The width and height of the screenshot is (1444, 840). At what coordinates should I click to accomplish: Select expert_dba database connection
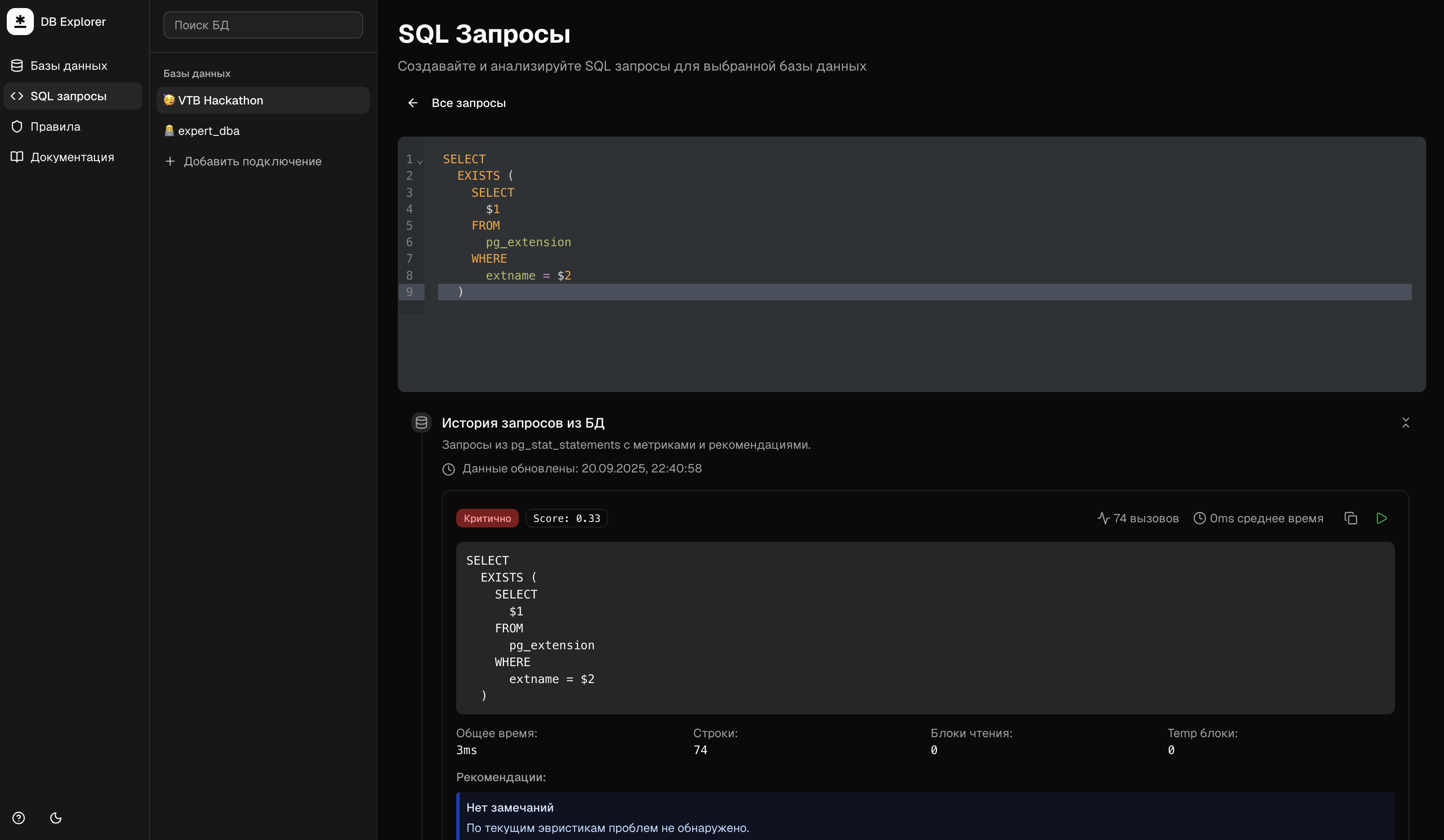coord(209,131)
